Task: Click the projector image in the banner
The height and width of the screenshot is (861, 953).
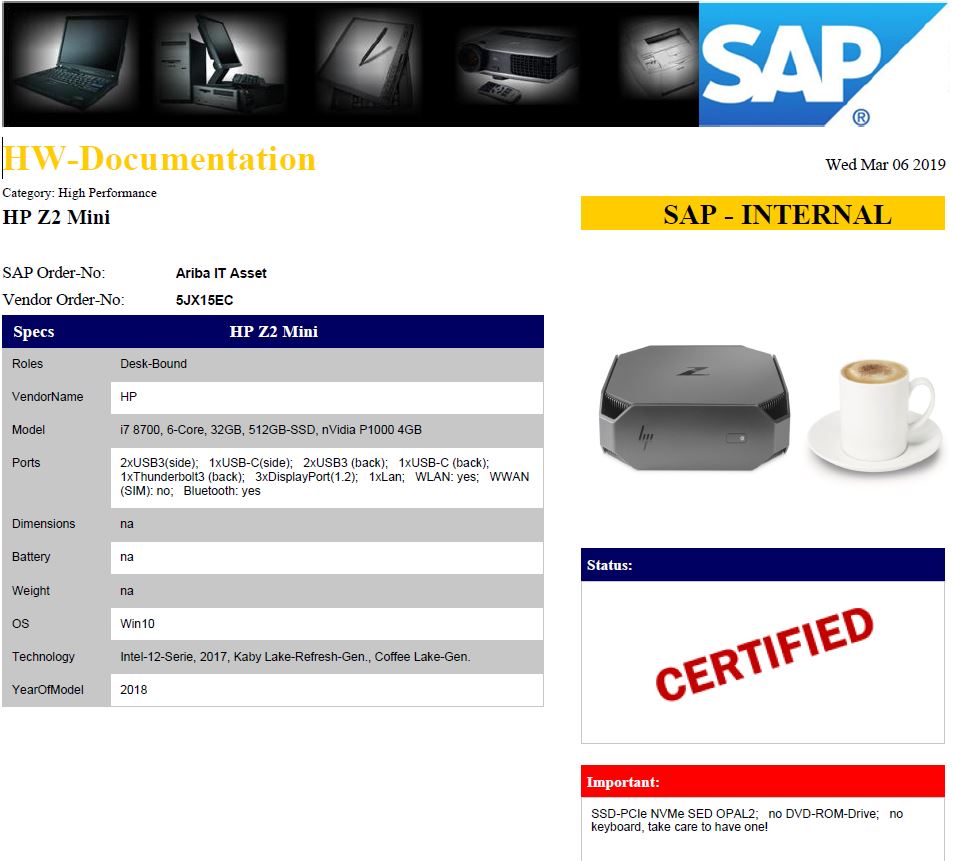Action: pyautogui.click(x=517, y=66)
